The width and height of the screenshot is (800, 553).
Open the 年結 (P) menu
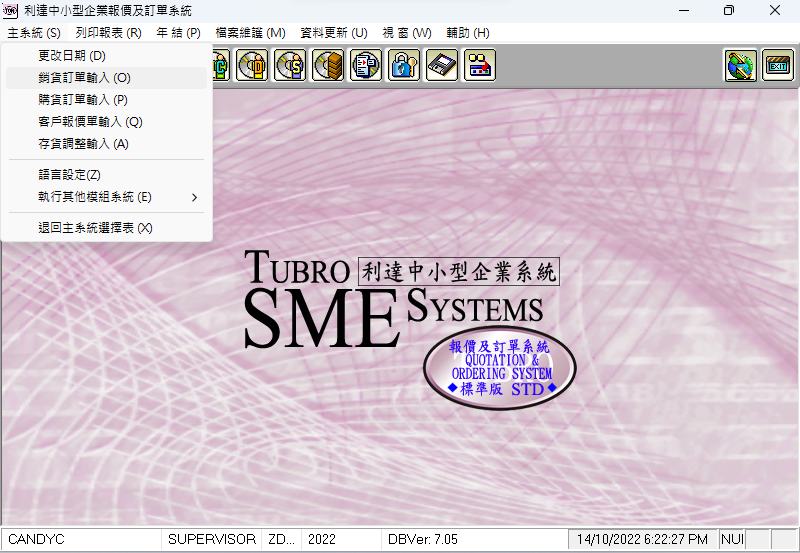178,33
